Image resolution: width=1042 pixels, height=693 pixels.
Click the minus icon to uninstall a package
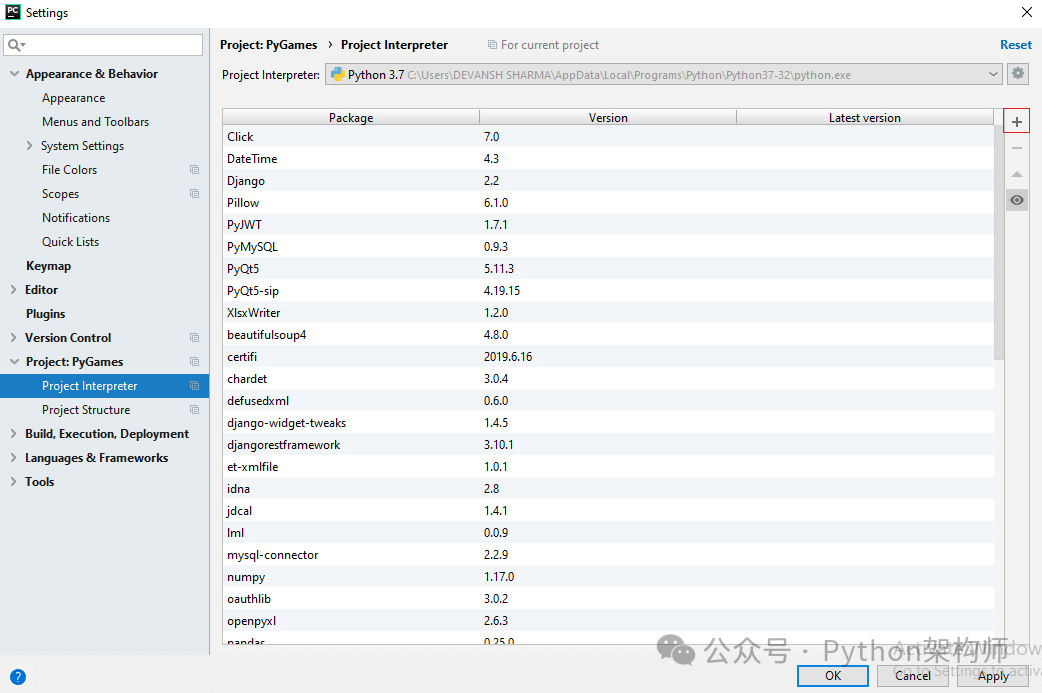[1016, 148]
